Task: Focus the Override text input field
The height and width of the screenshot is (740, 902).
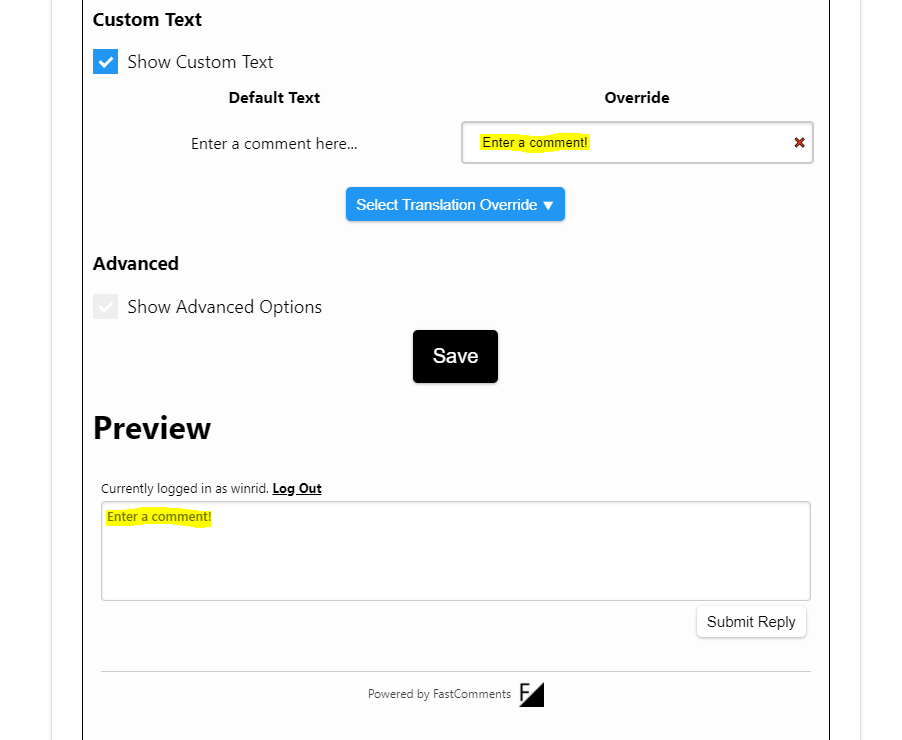Action: (680, 143)
